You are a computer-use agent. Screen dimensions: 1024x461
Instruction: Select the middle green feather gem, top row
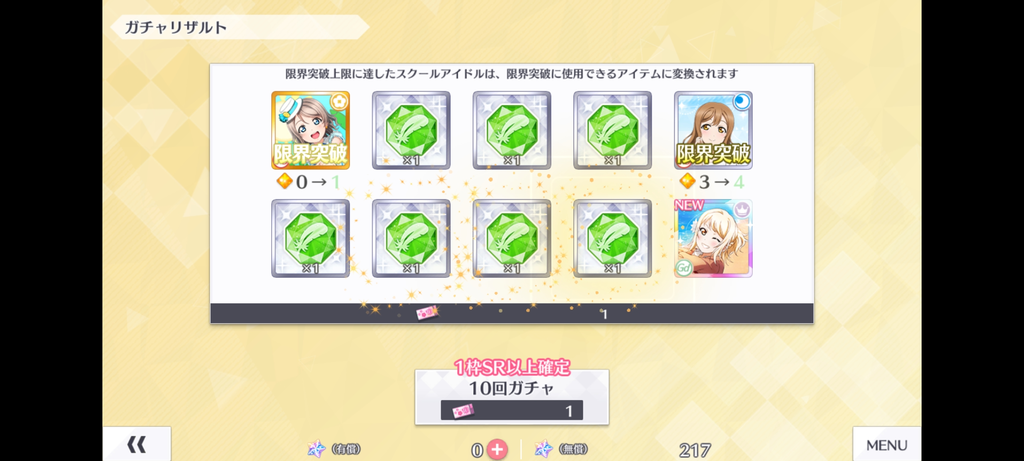click(512, 130)
